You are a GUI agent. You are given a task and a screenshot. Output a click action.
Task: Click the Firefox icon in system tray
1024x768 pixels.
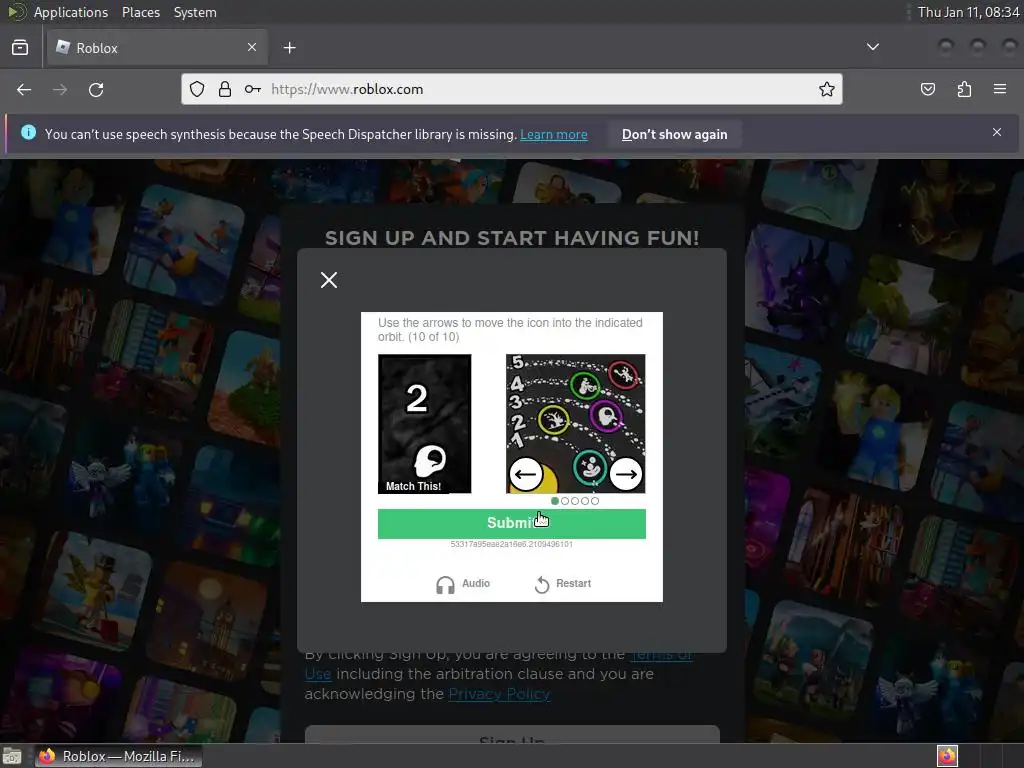tap(947, 756)
